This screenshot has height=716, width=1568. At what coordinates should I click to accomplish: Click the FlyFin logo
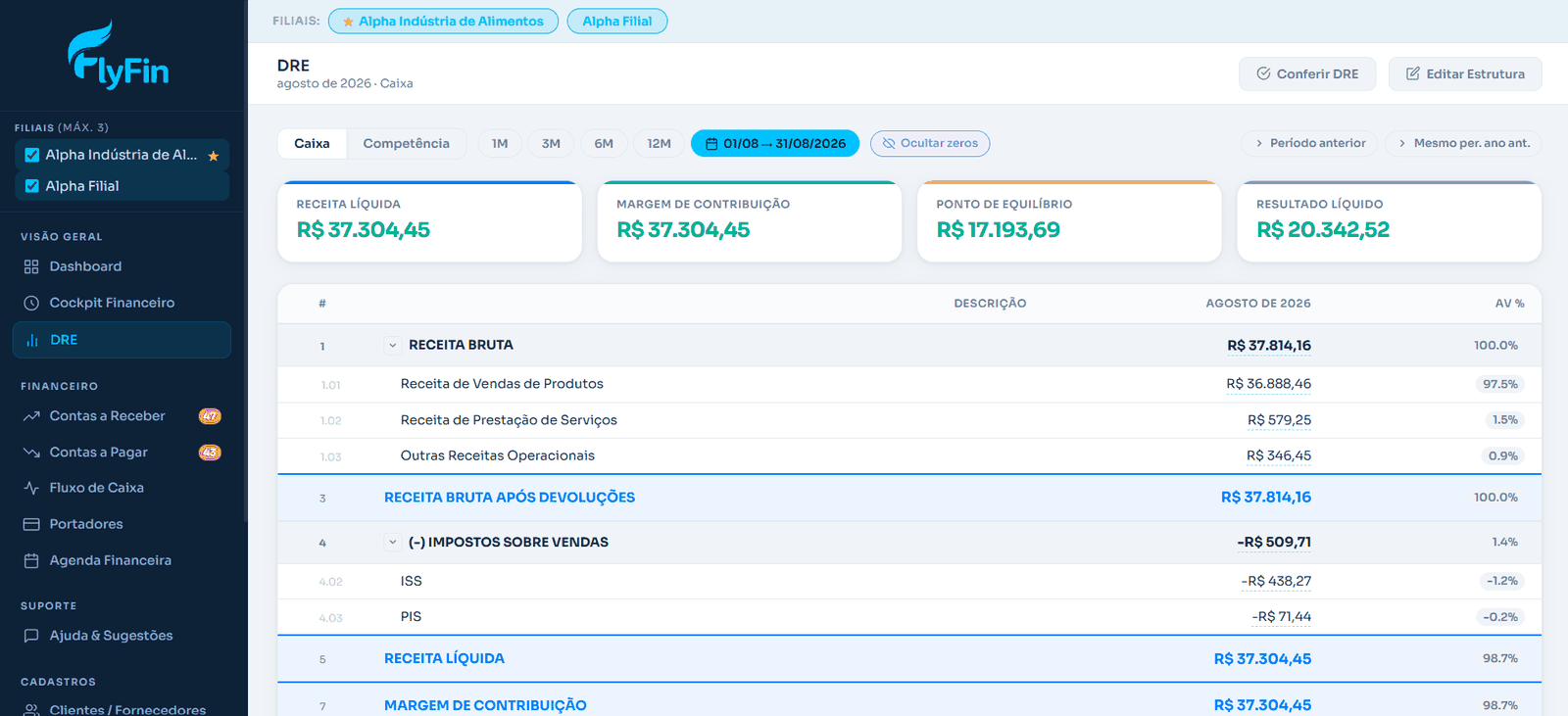119,56
